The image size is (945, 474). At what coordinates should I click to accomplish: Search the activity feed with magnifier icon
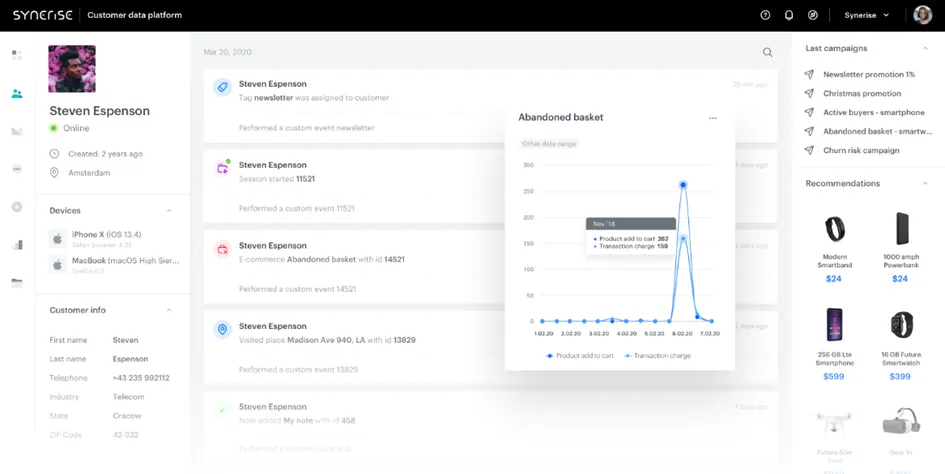767,52
